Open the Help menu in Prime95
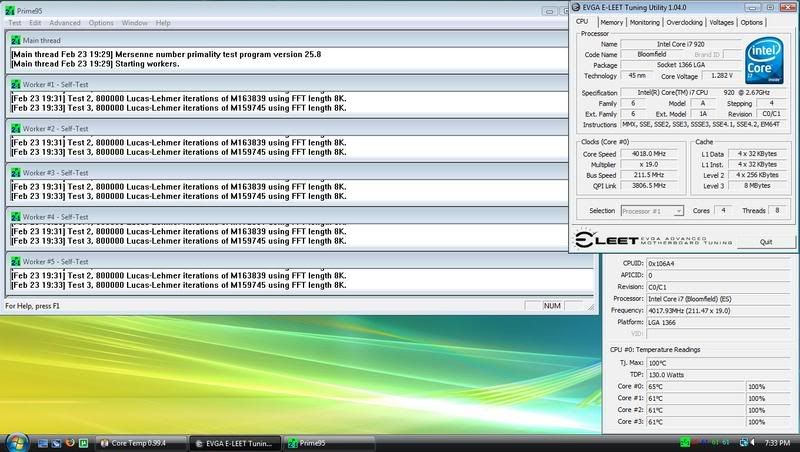Screen dimensions: 800x452 tap(163, 23)
